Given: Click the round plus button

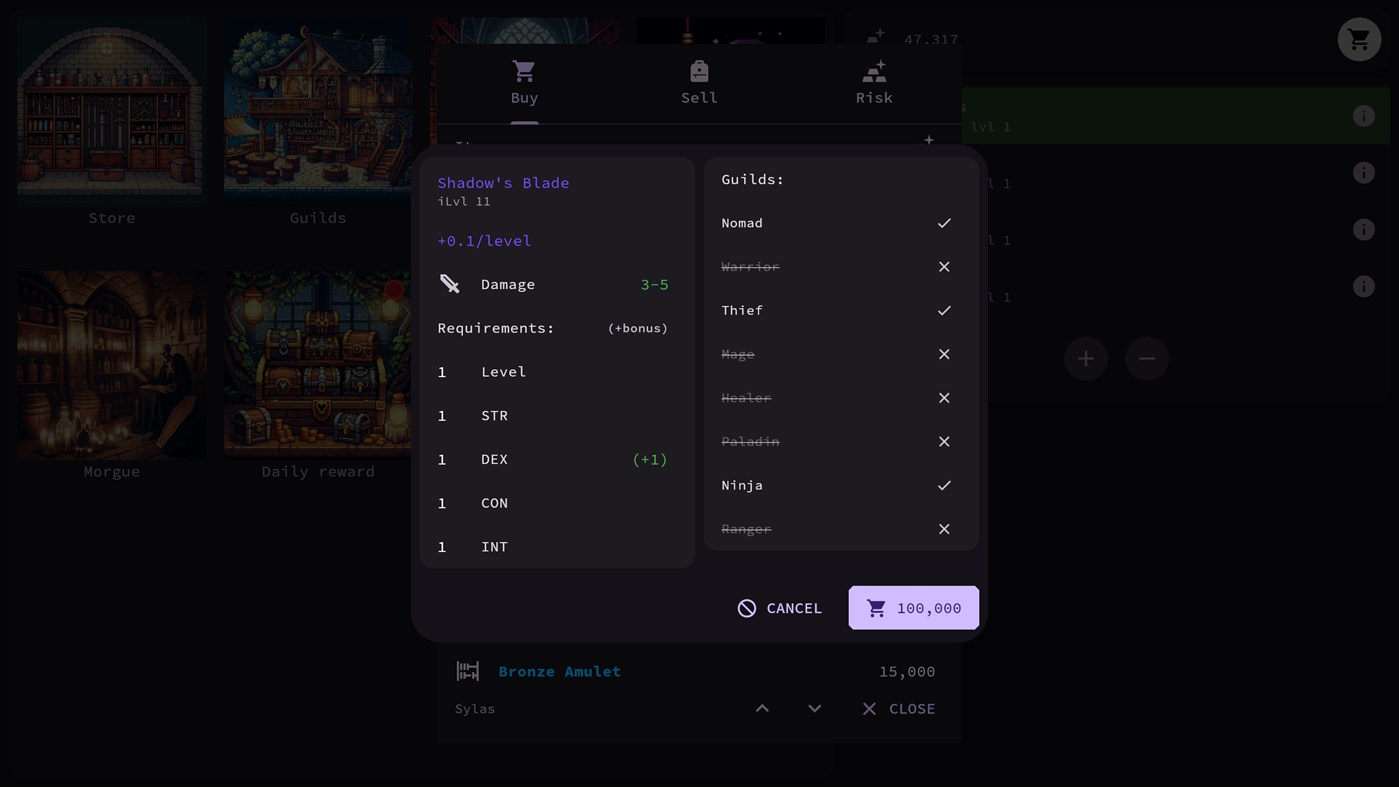Looking at the screenshot, I should point(1085,358).
